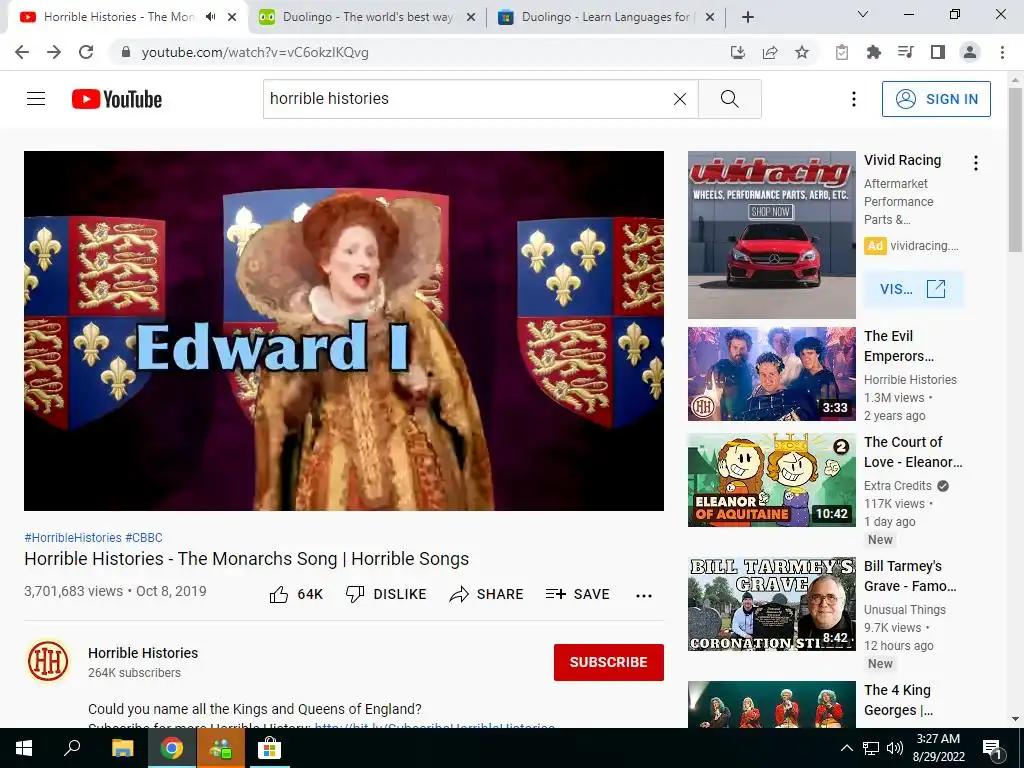Click the VIS... visit site button

coord(913,289)
